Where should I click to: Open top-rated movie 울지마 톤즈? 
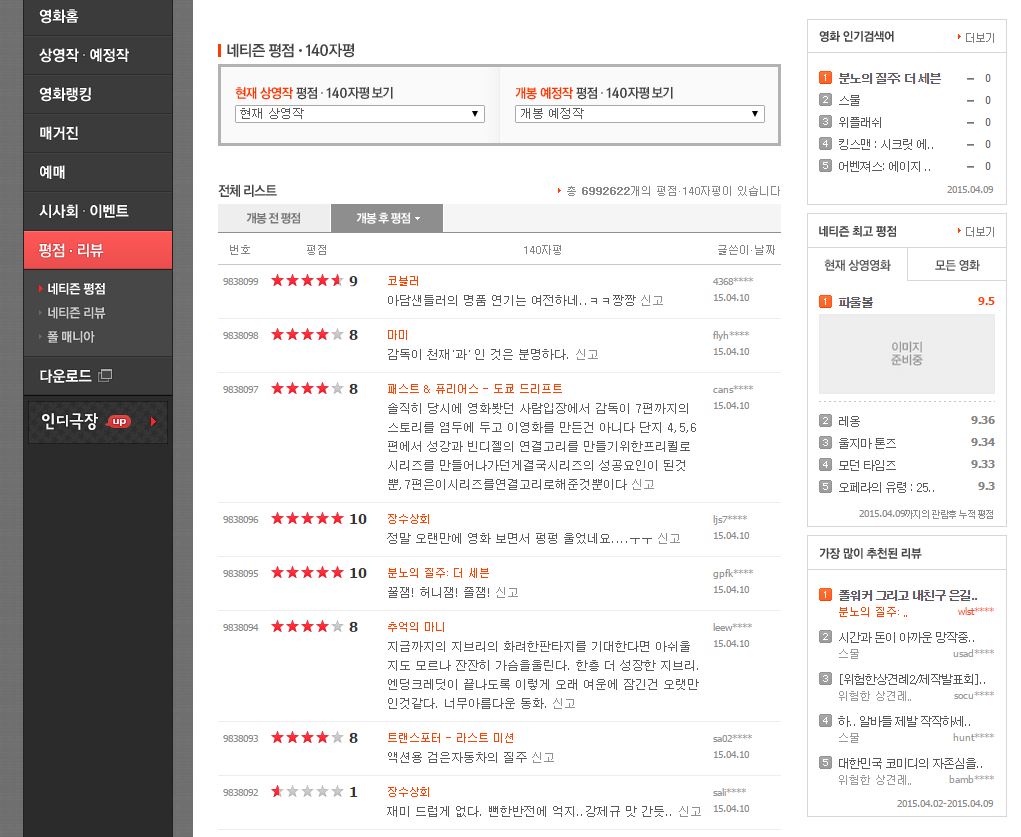(867, 444)
